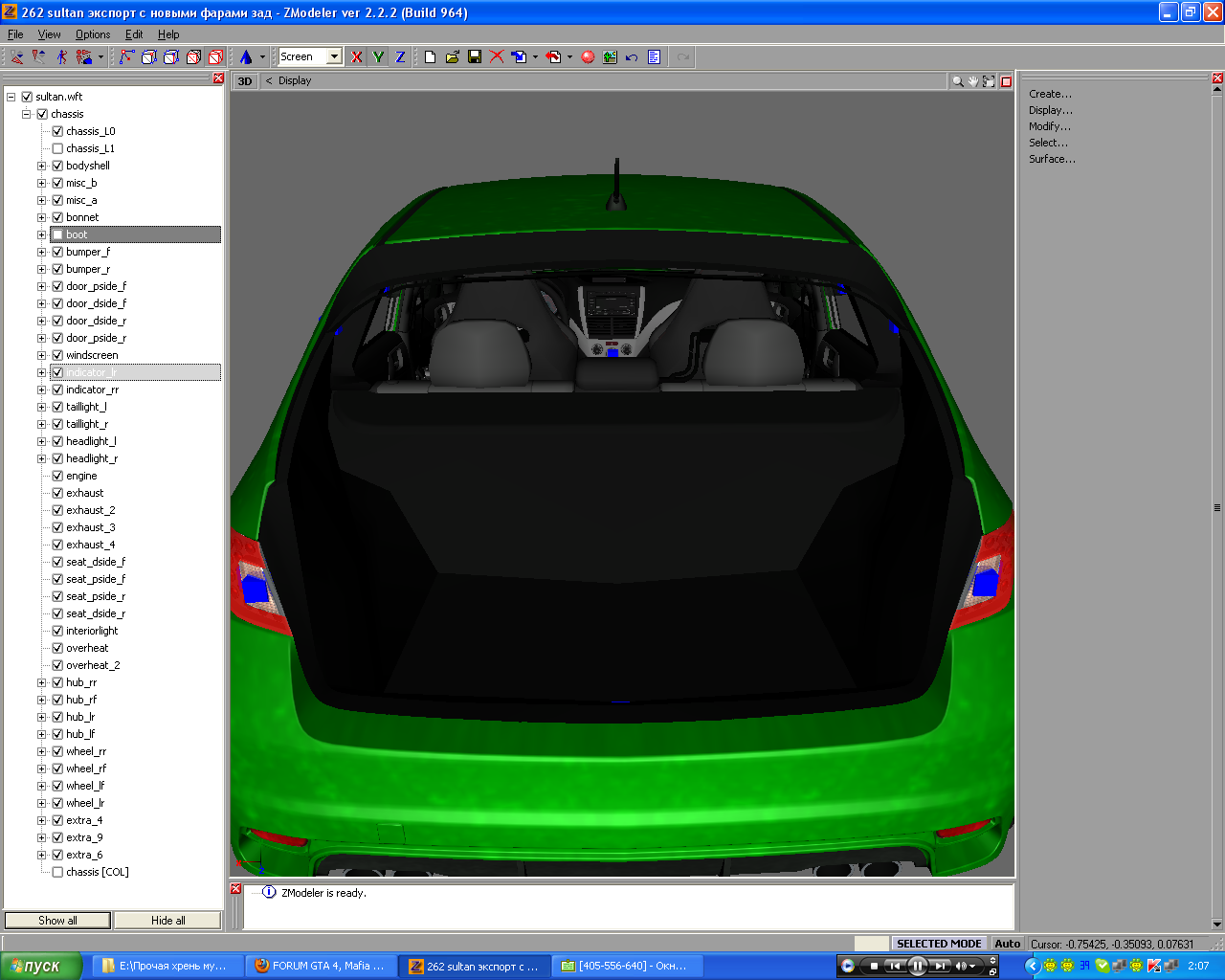Screen dimensions: 1225x980
Task: Toggle the Z axis constraint button
Action: (x=400, y=57)
